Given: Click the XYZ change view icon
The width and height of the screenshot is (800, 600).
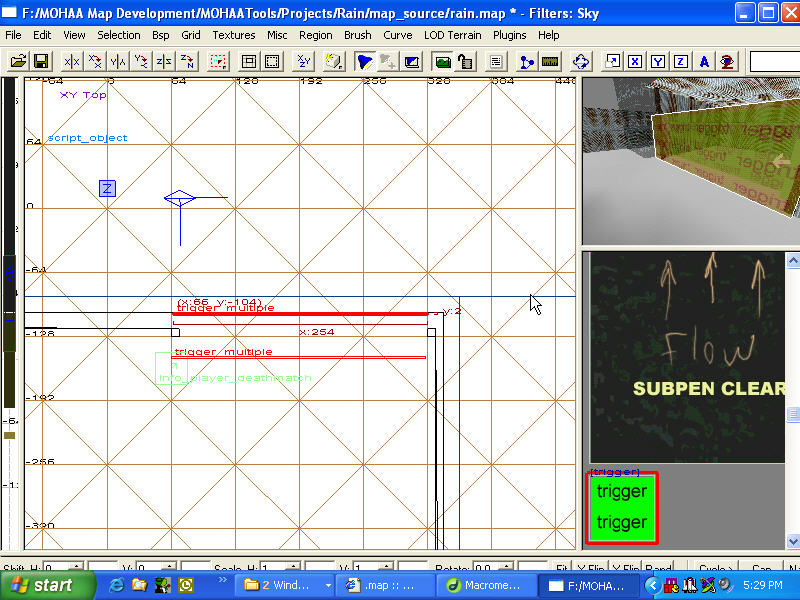Looking at the screenshot, I should pyautogui.click(x=304, y=62).
